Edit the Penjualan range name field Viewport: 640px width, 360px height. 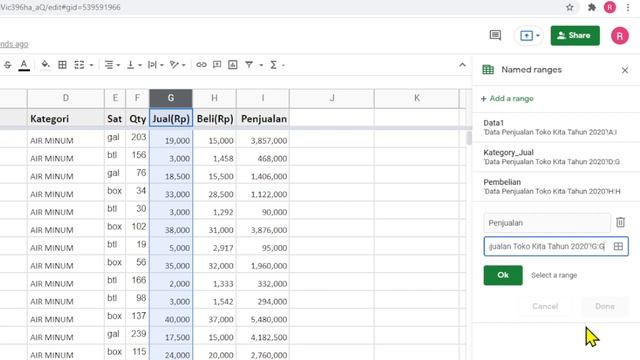(x=547, y=223)
